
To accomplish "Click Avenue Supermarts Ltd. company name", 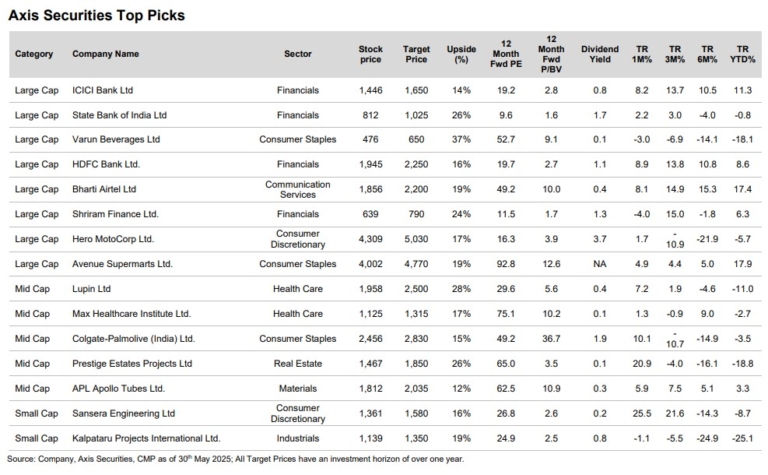I will (x=123, y=264).
